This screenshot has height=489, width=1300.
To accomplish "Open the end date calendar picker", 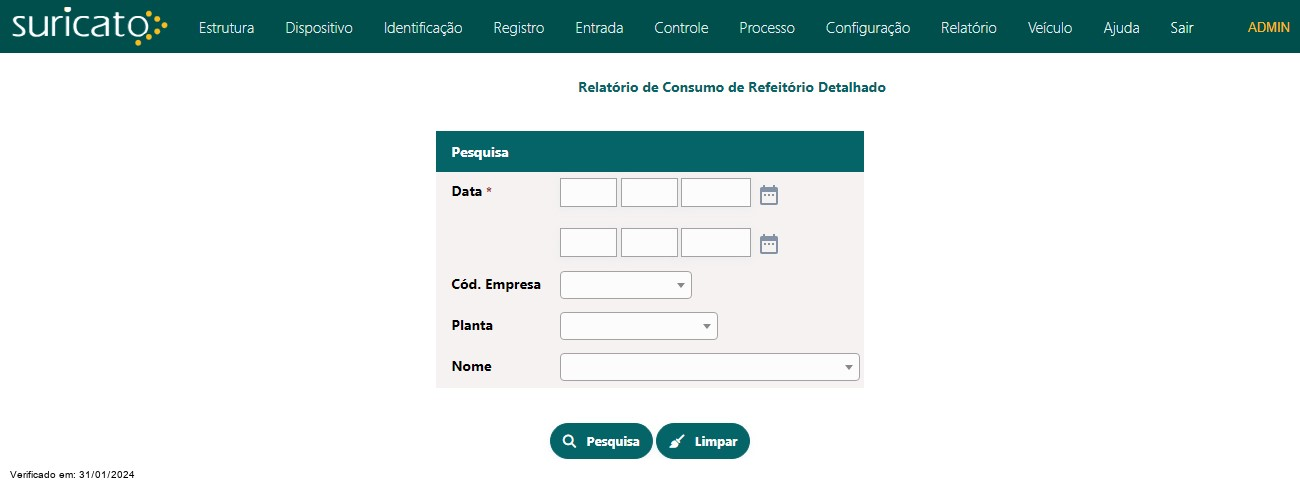I will coord(769,243).
